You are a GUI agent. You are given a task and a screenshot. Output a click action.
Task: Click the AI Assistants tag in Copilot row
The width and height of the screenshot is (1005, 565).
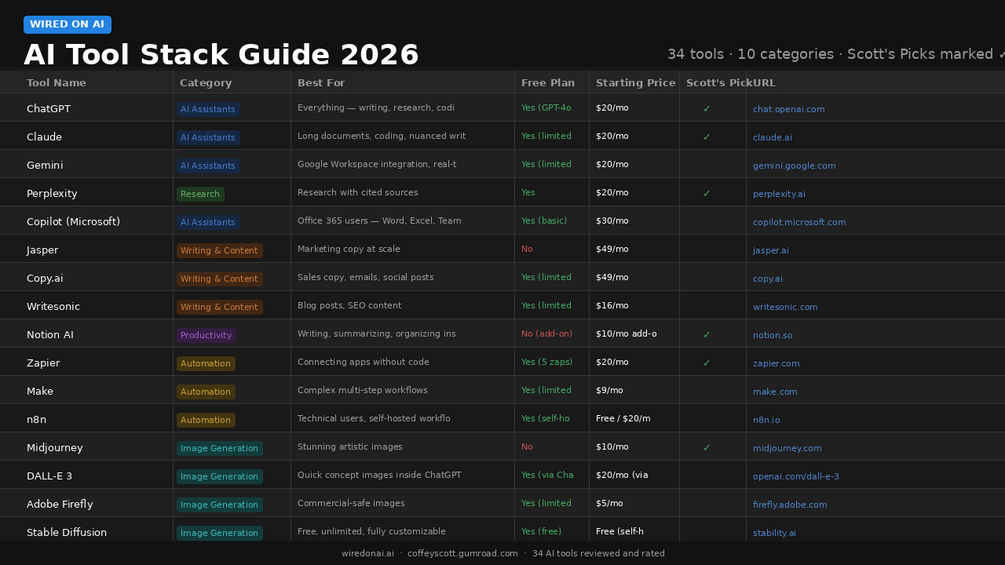pos(208,222)
